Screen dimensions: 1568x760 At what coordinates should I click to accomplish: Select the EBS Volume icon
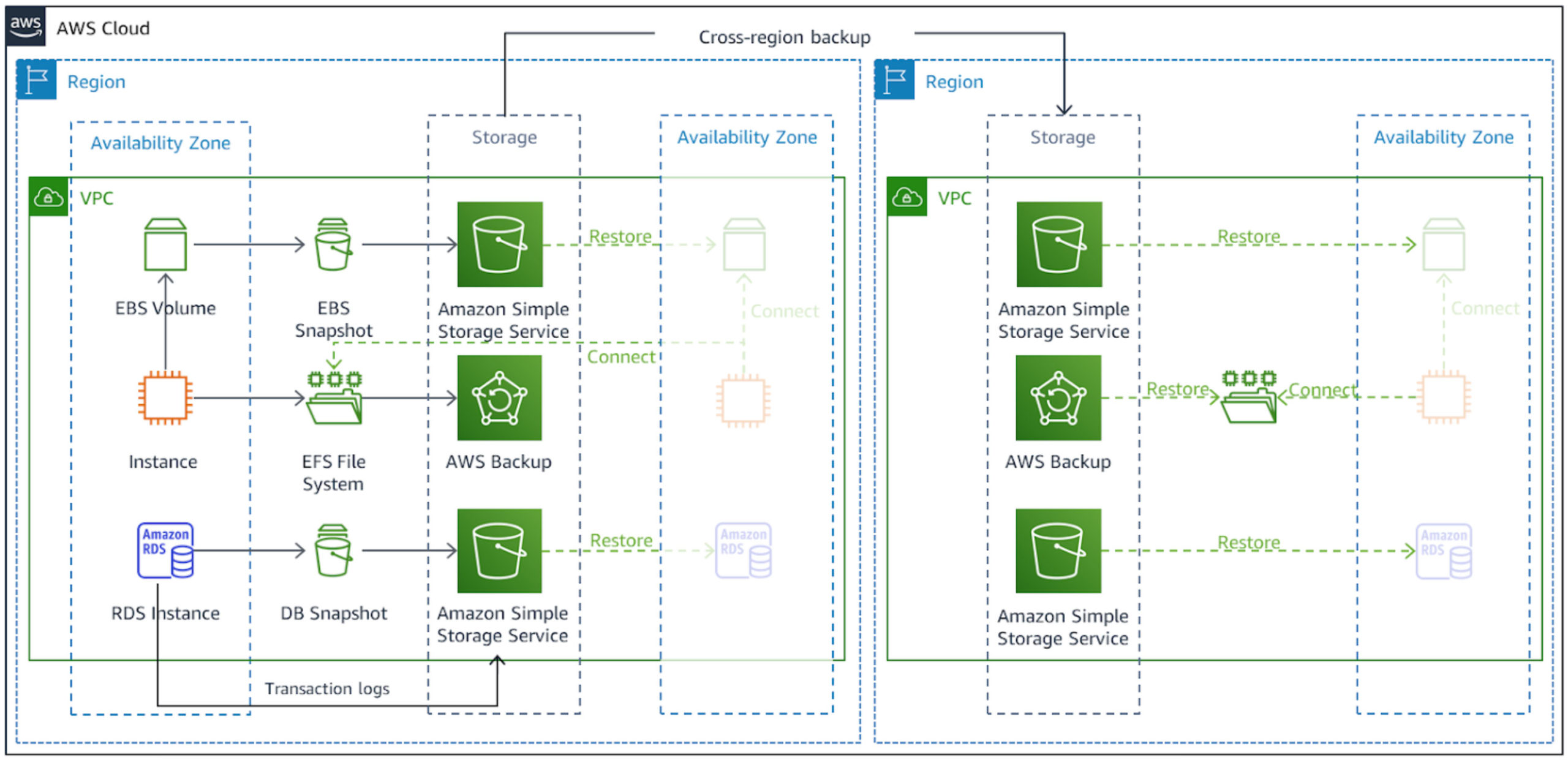[x=165, y=244]
